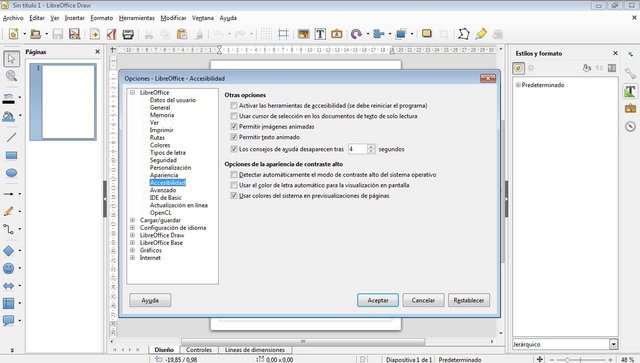Image resolution: width=640 pixels, height=363 pixels.
Task: Click the Open file toolbar icon
Action: point(36,34)
